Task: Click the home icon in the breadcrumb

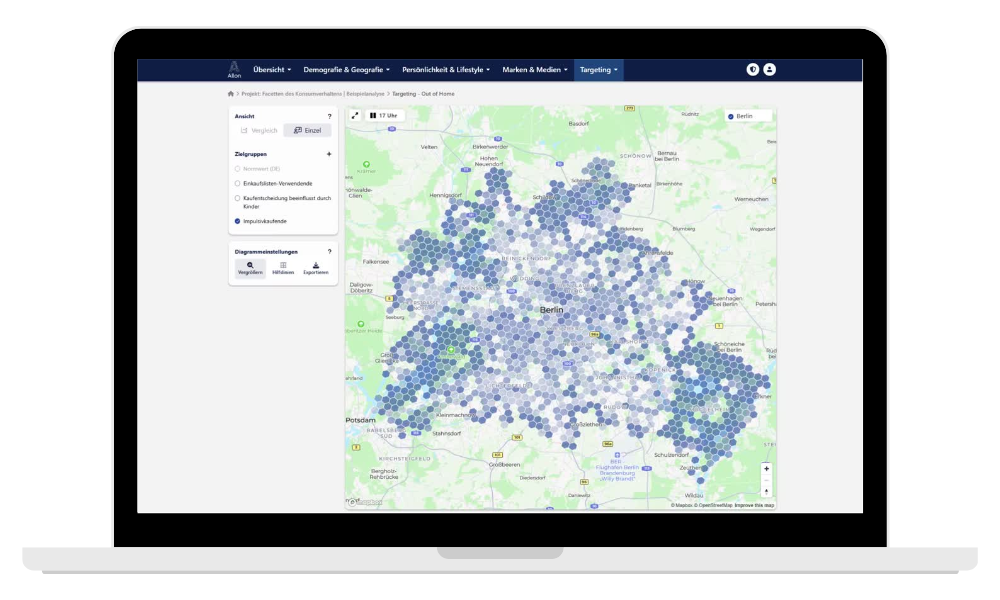Action: tap(231, 93)
